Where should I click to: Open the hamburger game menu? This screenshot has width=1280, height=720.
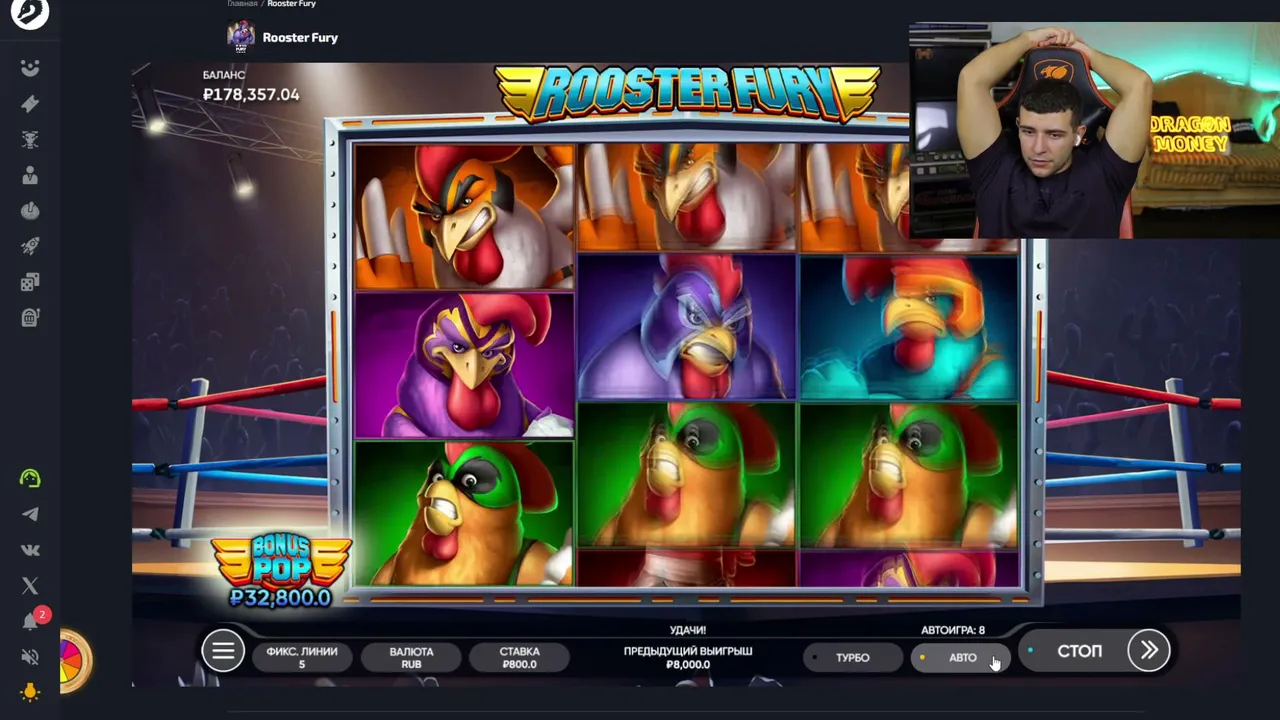[x=223, y=652]
